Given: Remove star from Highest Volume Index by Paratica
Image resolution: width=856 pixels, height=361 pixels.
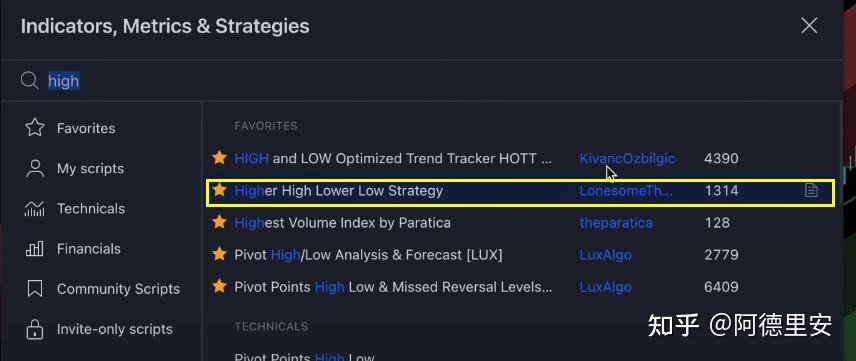Looking at the screenshot, I should (x=219, y=222).
